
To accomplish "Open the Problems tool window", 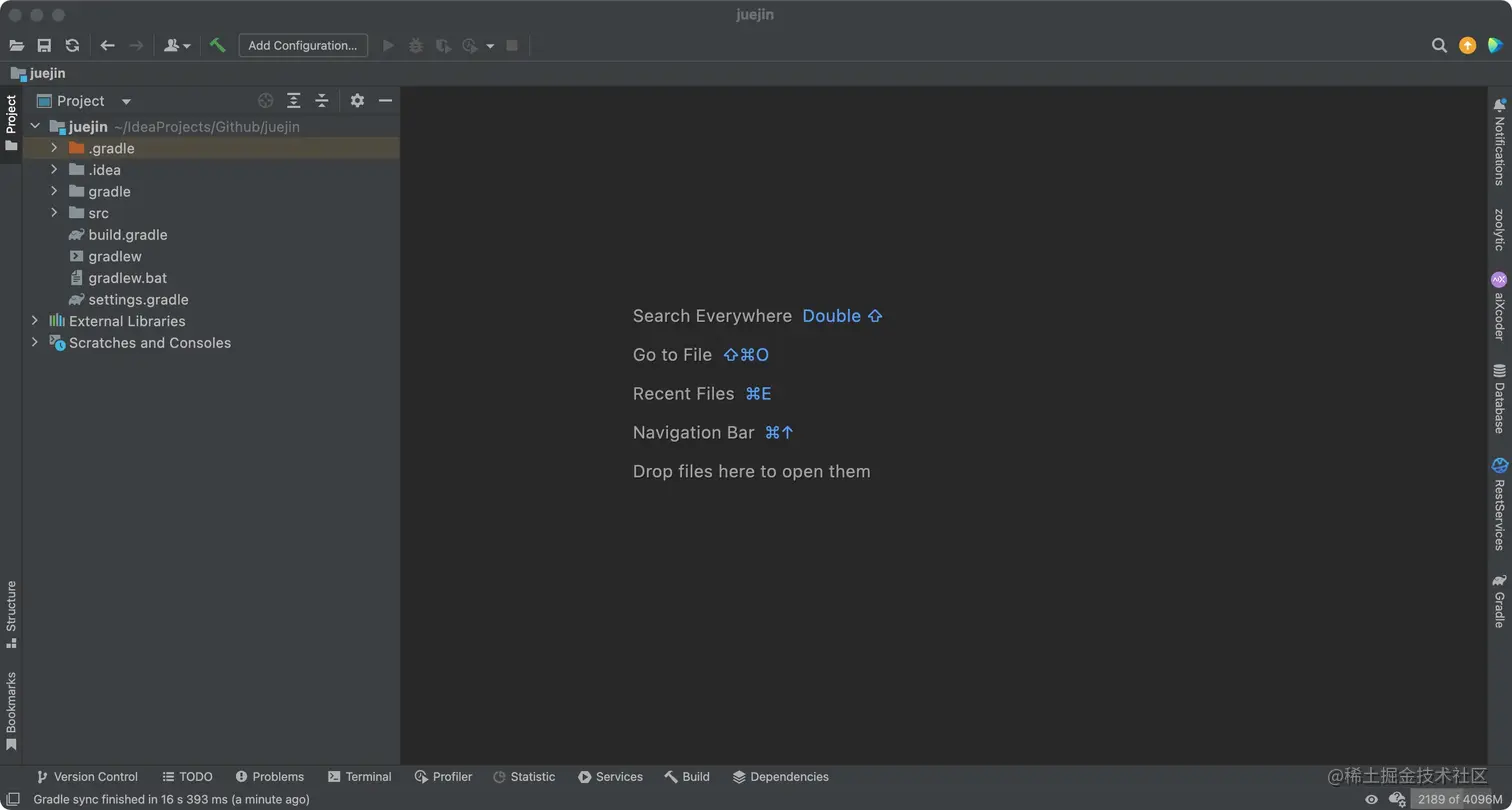I will [269, 777].
